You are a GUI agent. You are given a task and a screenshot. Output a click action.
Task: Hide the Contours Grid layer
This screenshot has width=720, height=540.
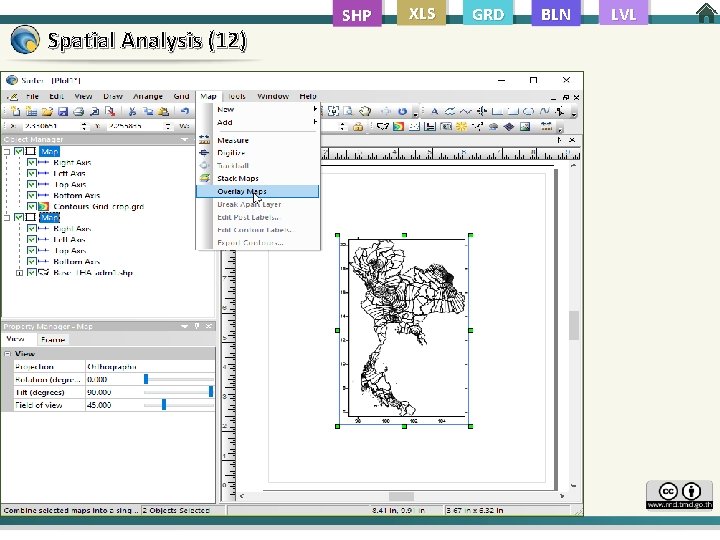pos(32,207)
